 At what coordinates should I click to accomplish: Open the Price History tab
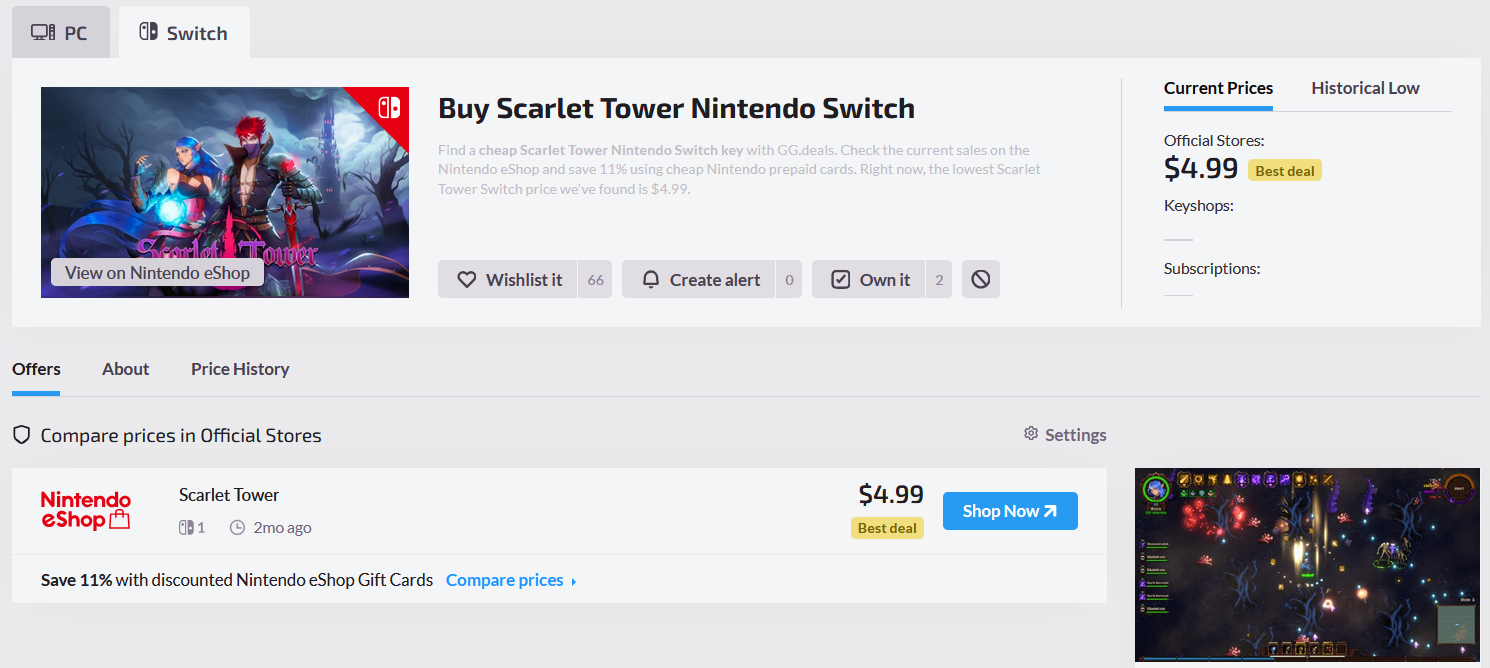[240, 369]
